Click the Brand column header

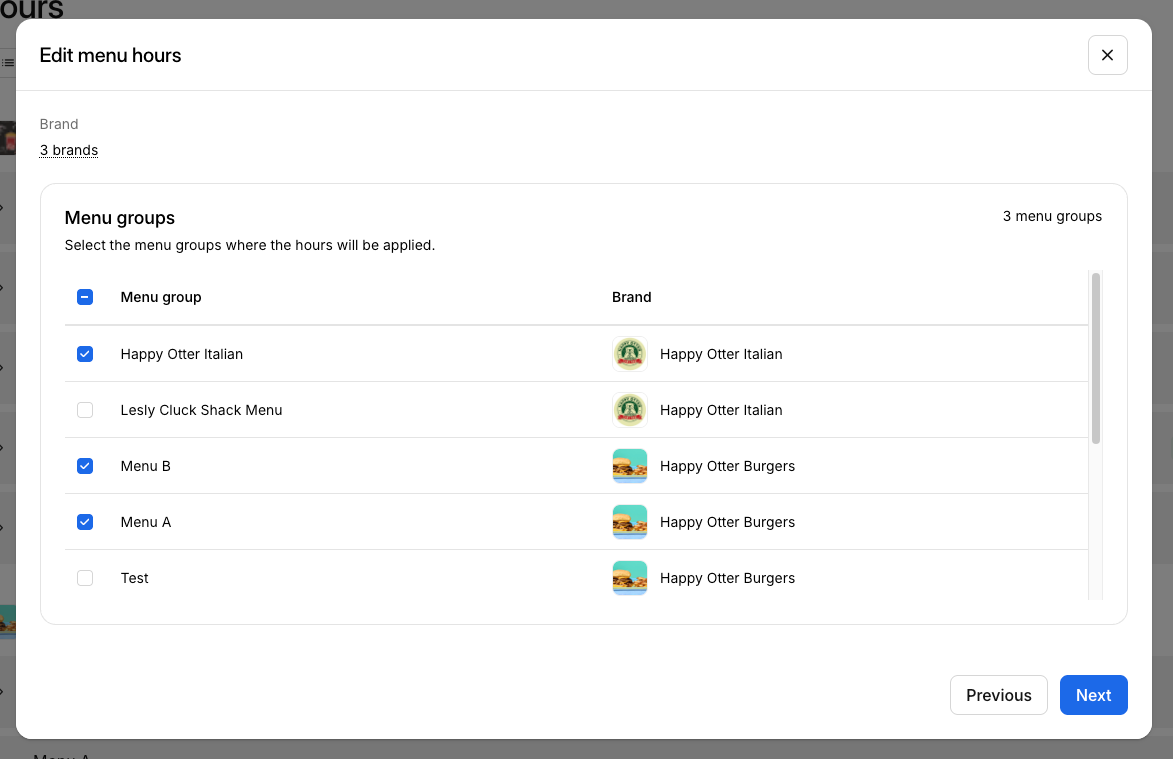(631, 297)
